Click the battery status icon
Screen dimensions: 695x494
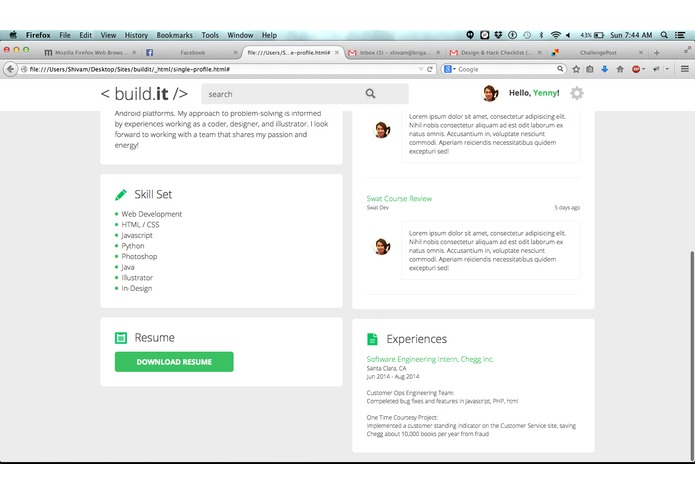click(599, 35)
